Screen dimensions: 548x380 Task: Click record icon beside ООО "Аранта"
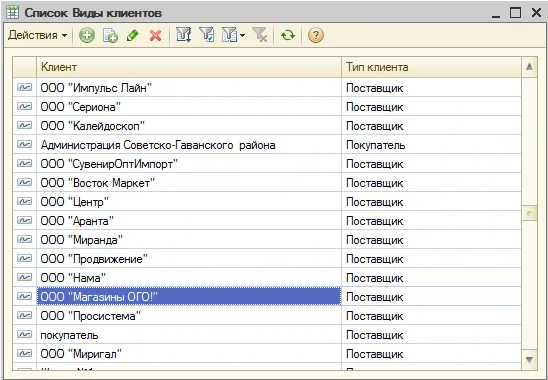(x=24, y=220)
